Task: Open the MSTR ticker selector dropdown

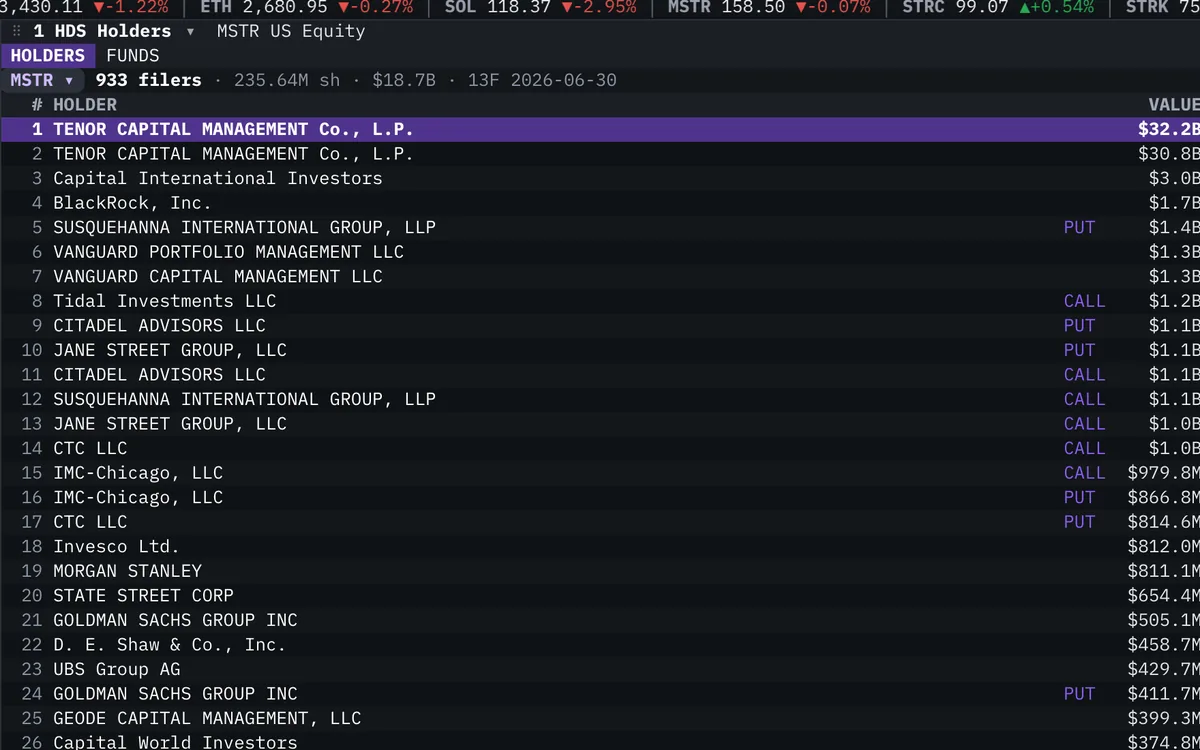Action: tap(42, 80)
